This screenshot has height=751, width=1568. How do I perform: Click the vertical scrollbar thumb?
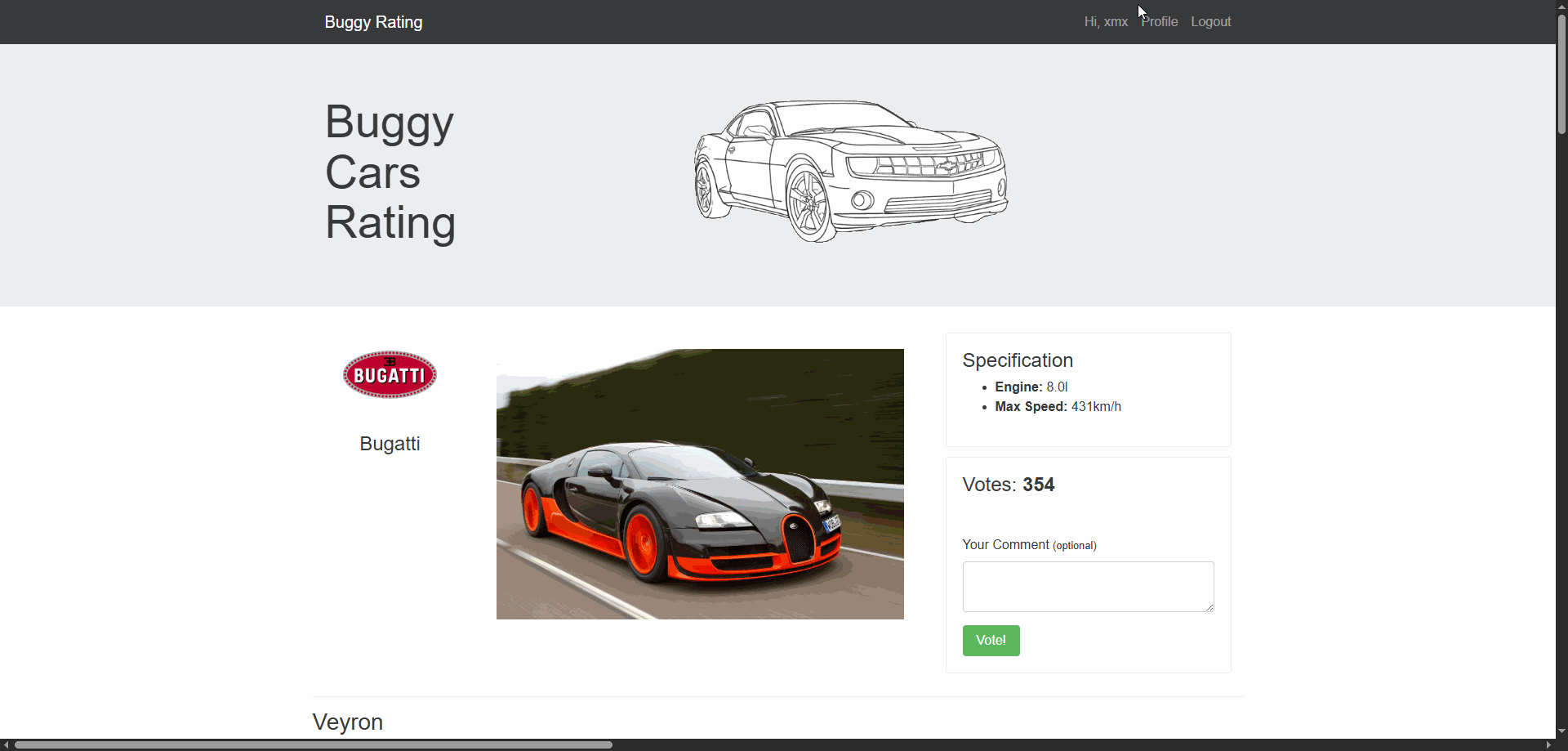click(x=1561, y=74)
